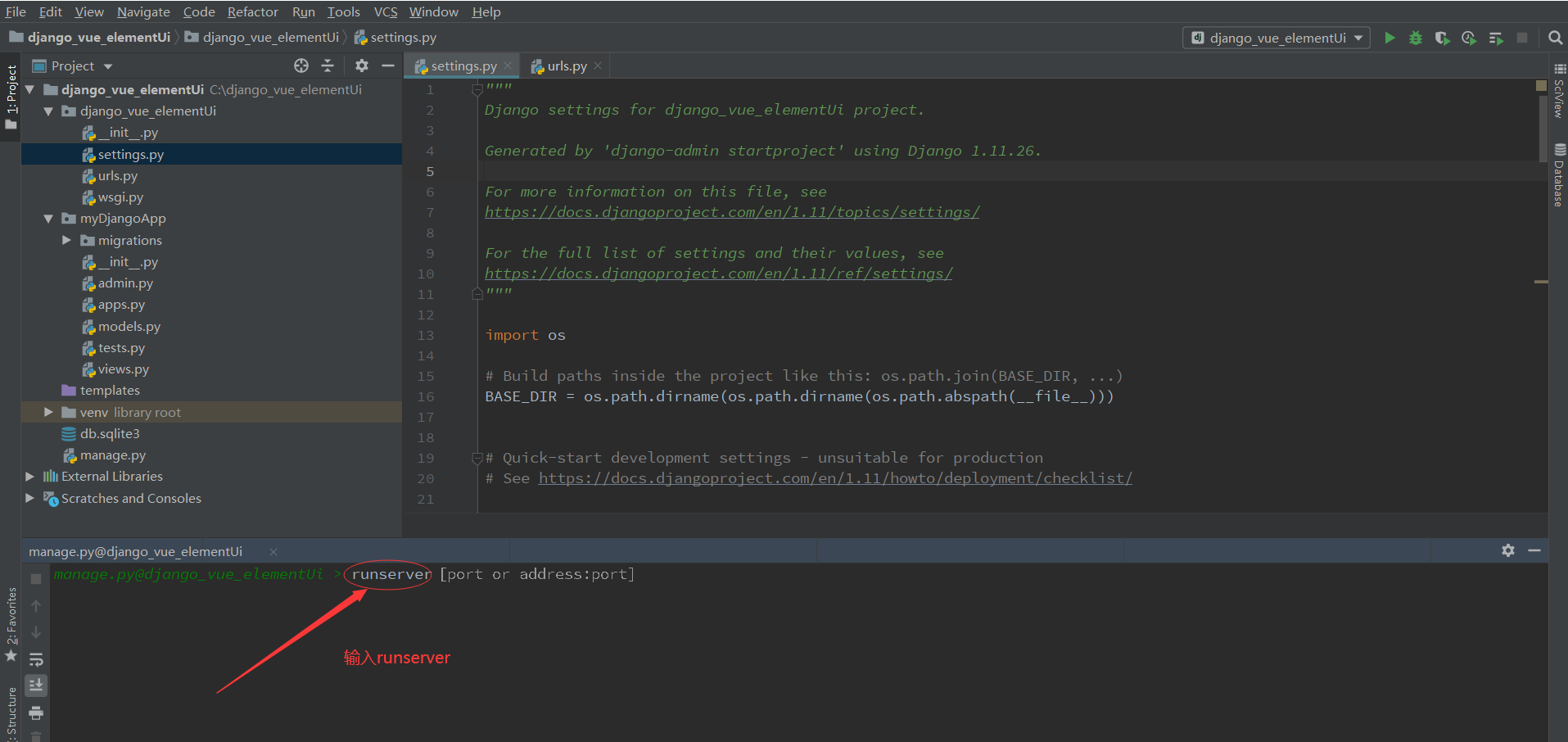Close the settings.py editor tab
Viewport: 1568px width, 742px height.
pyautogui.click(x=508, y=66)
